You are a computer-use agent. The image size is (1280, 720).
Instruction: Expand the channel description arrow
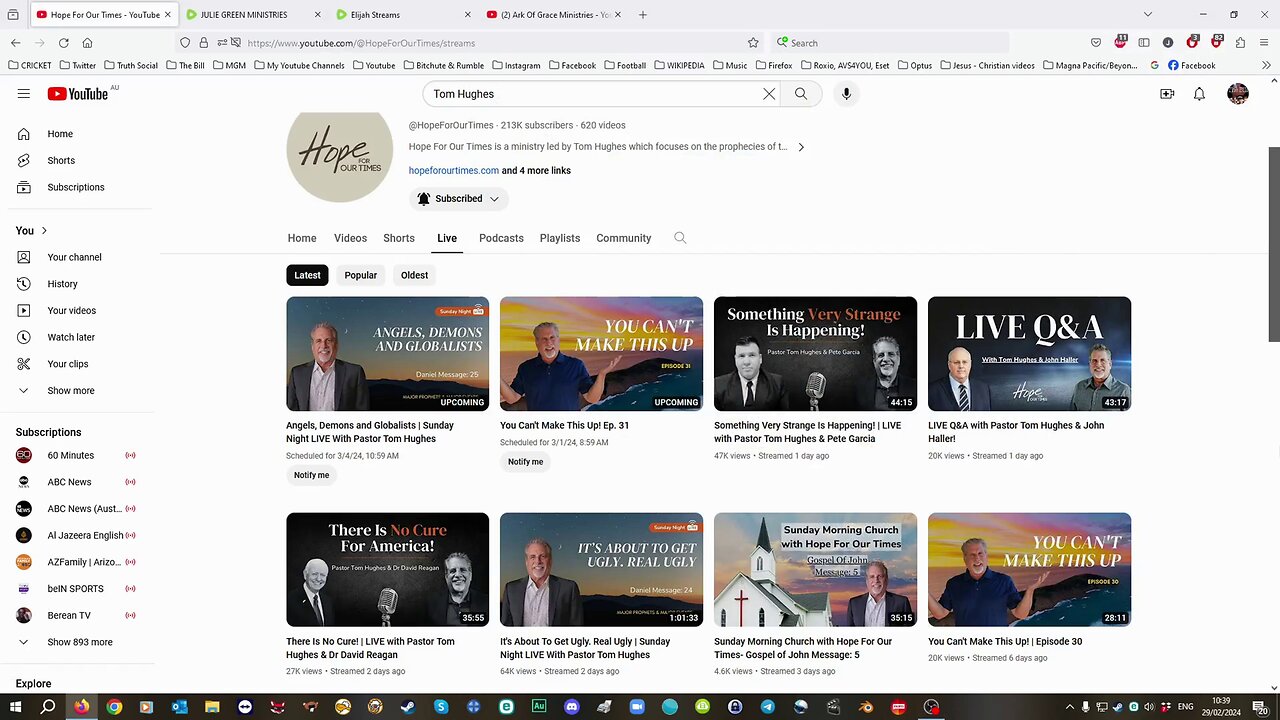click(801, 147)
